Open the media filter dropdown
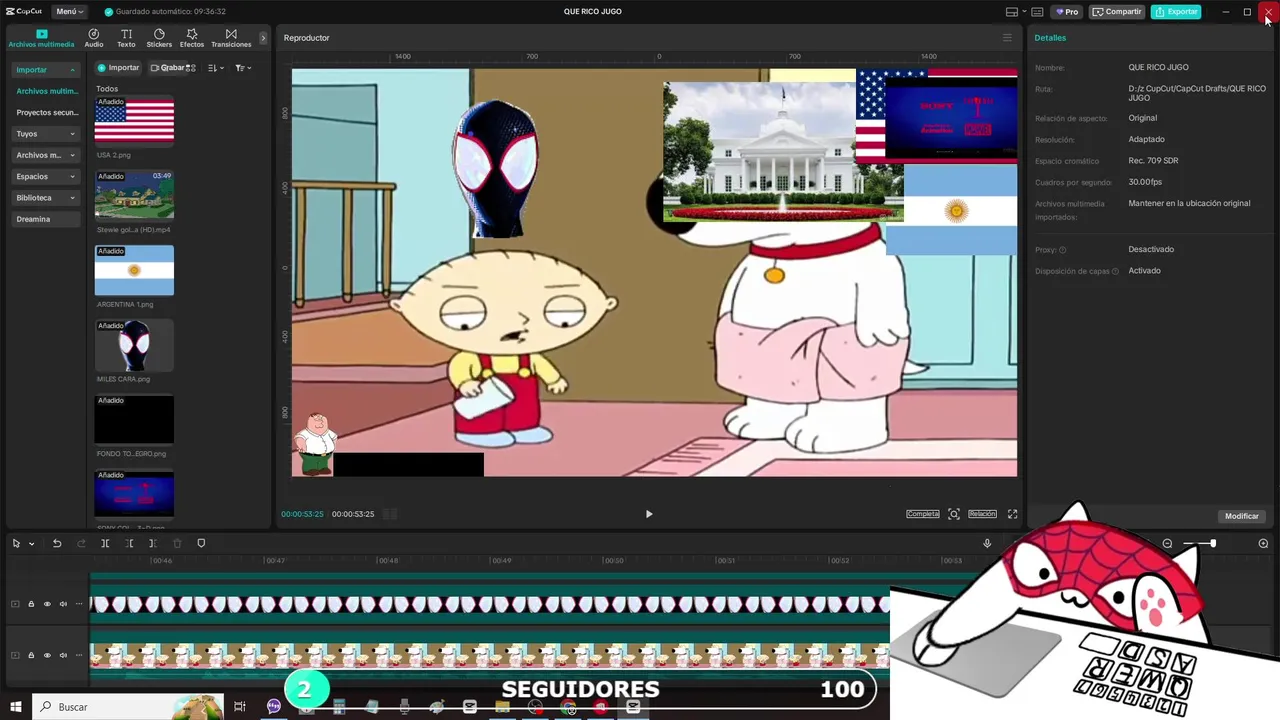Screen dimensions: 1280x720 pos(243,68)
